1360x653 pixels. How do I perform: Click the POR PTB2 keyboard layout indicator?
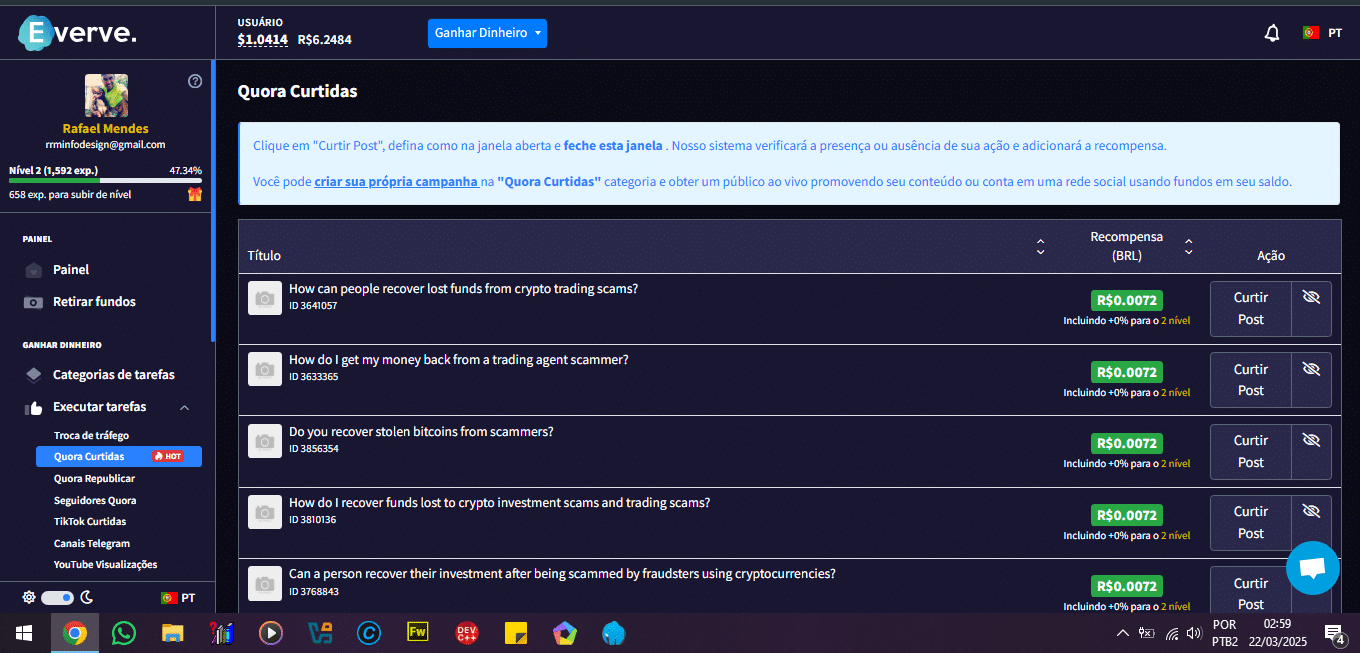[1225, 633]
